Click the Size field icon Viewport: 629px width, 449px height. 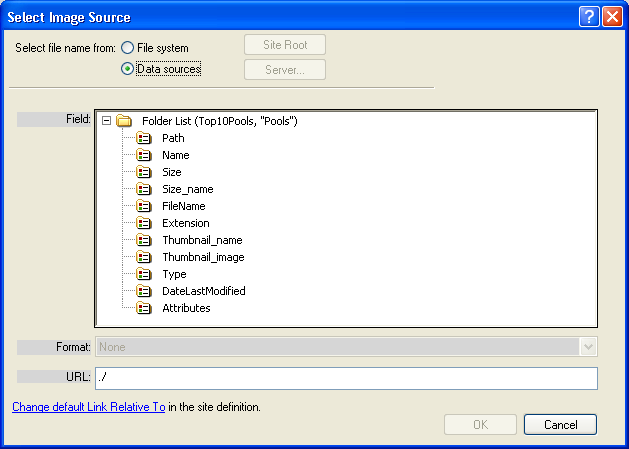(144, 172)
